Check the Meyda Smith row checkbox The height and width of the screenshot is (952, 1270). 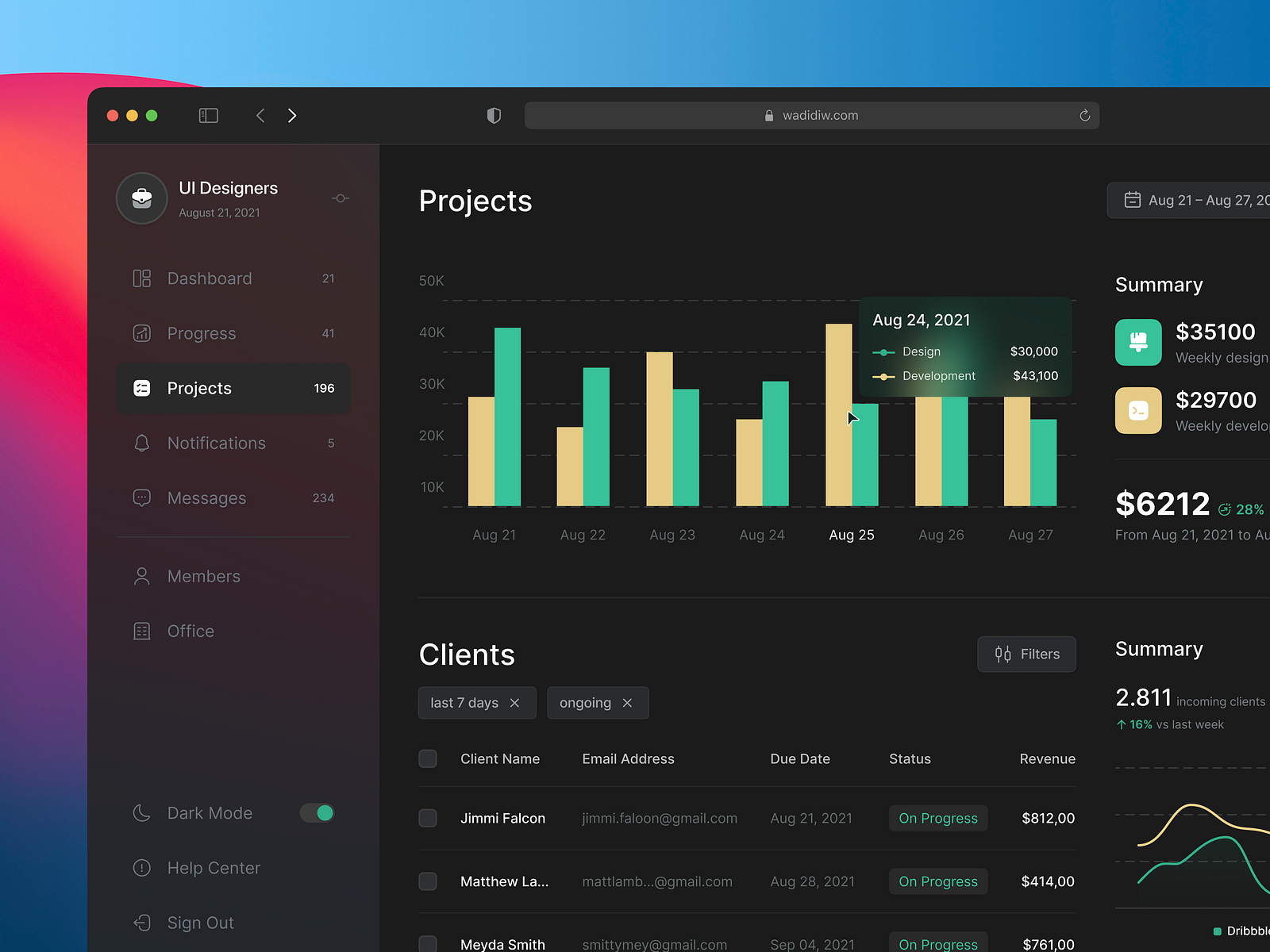tap(428, 944)
